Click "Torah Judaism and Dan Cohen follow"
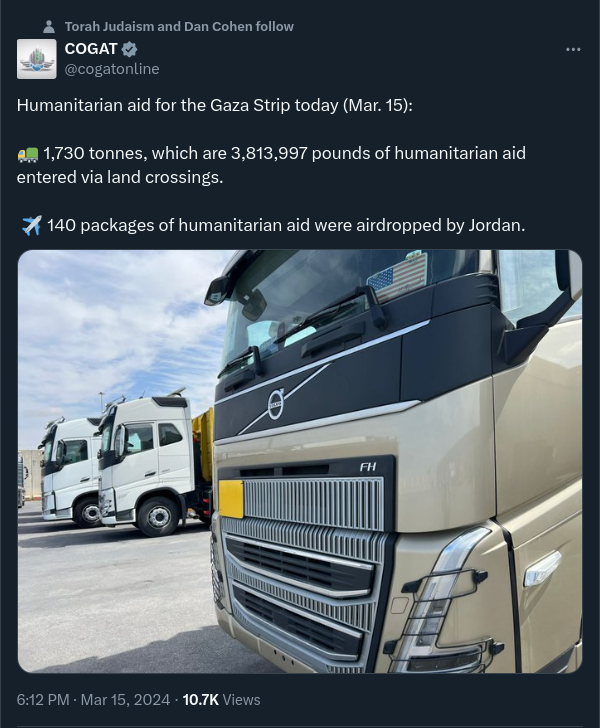Image resolution: width=600 pixels, height=728 pixels. click(x=179, y=27)
